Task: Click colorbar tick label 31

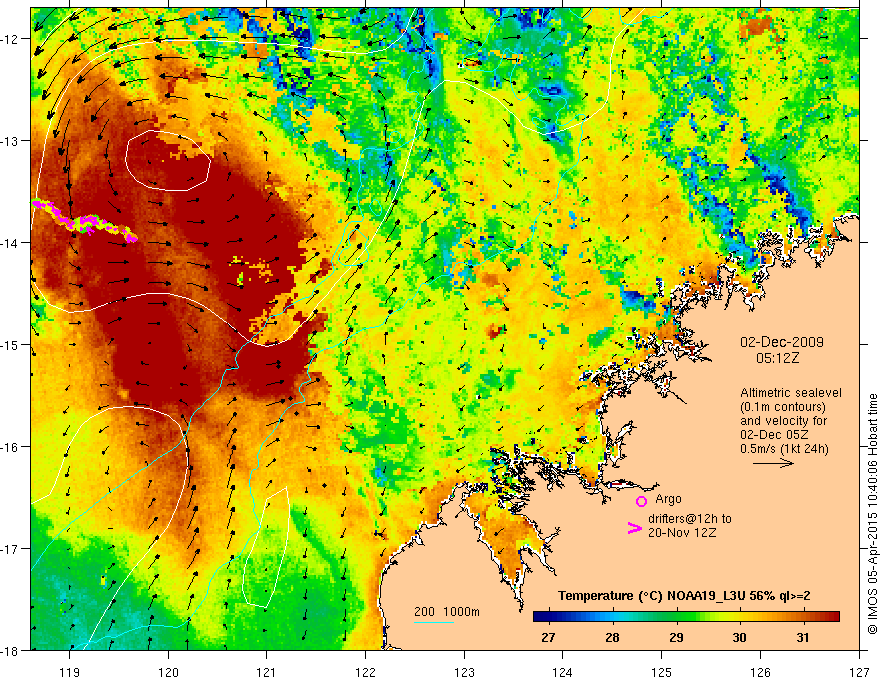Action: [x=803, y=637]
